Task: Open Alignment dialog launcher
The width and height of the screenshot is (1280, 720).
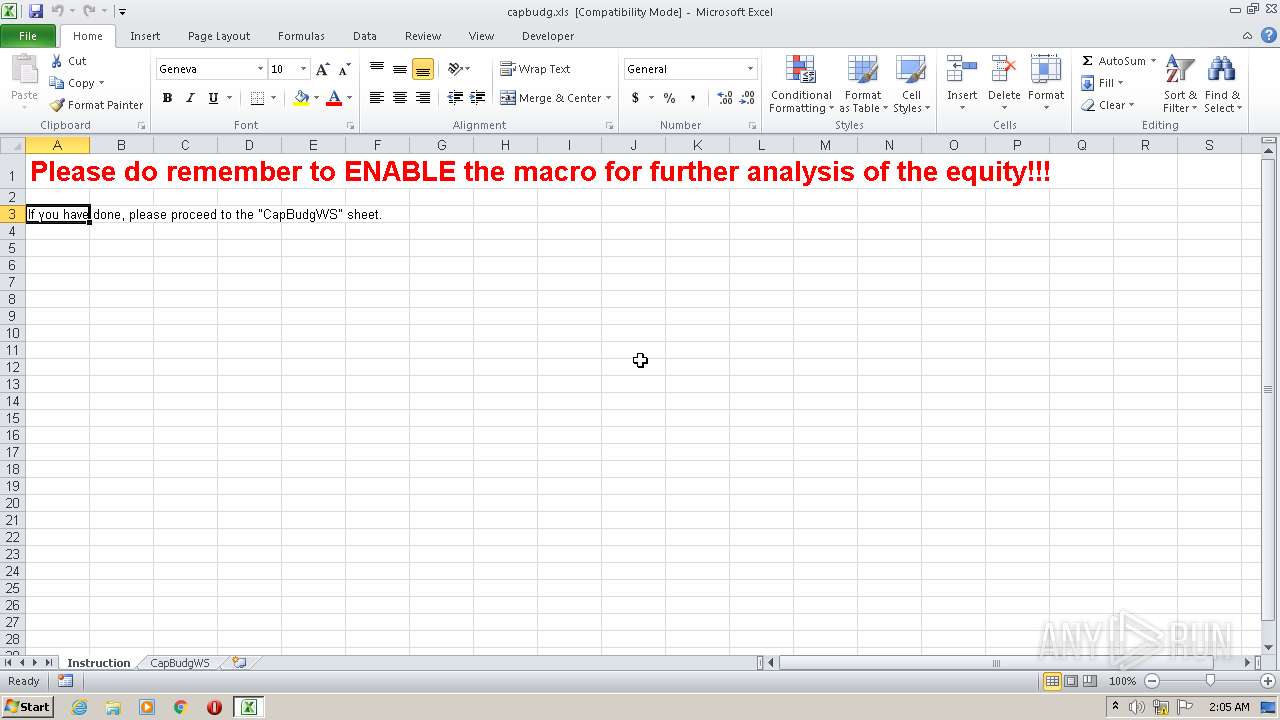Action: click(x=610, y=126)
